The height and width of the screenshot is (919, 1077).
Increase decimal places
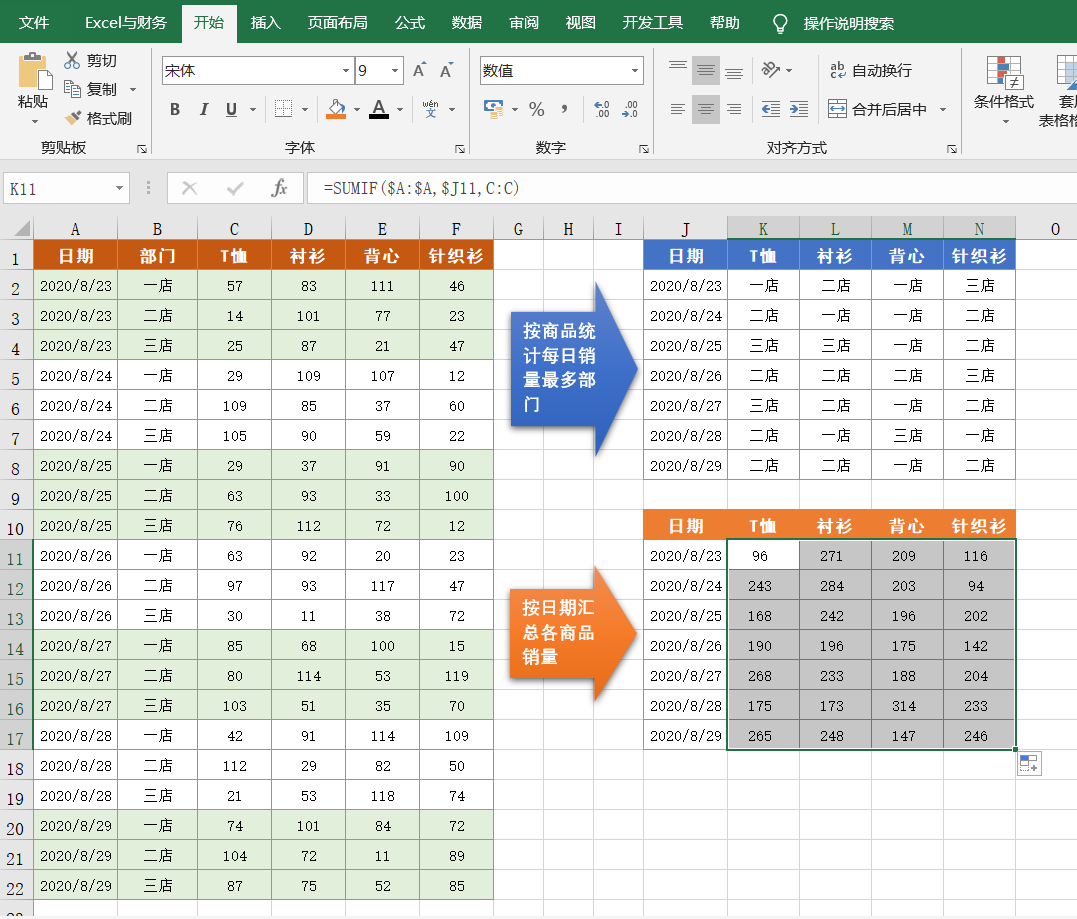pyautogui.click(x=602, y=109)
